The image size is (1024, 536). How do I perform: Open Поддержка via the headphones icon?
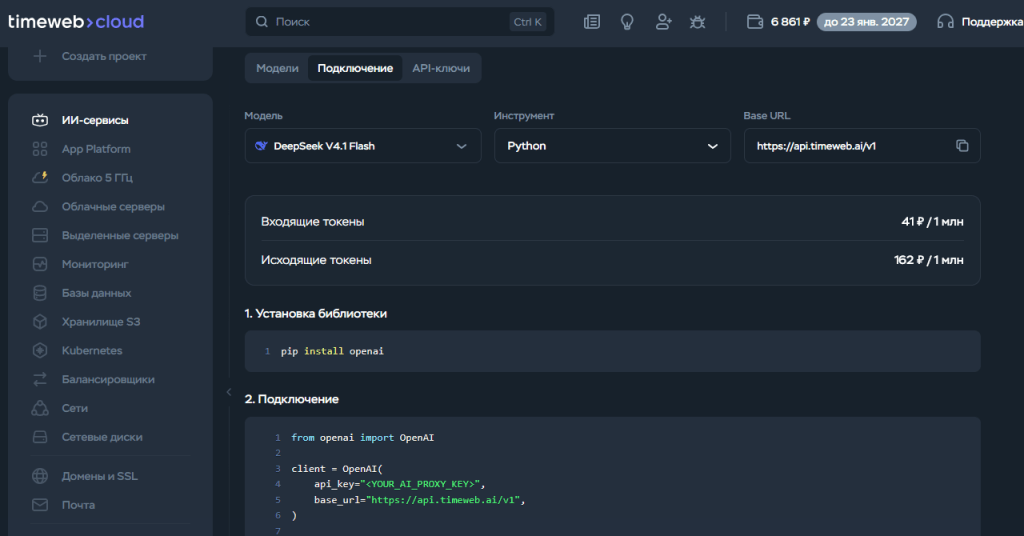pos(945,22)
